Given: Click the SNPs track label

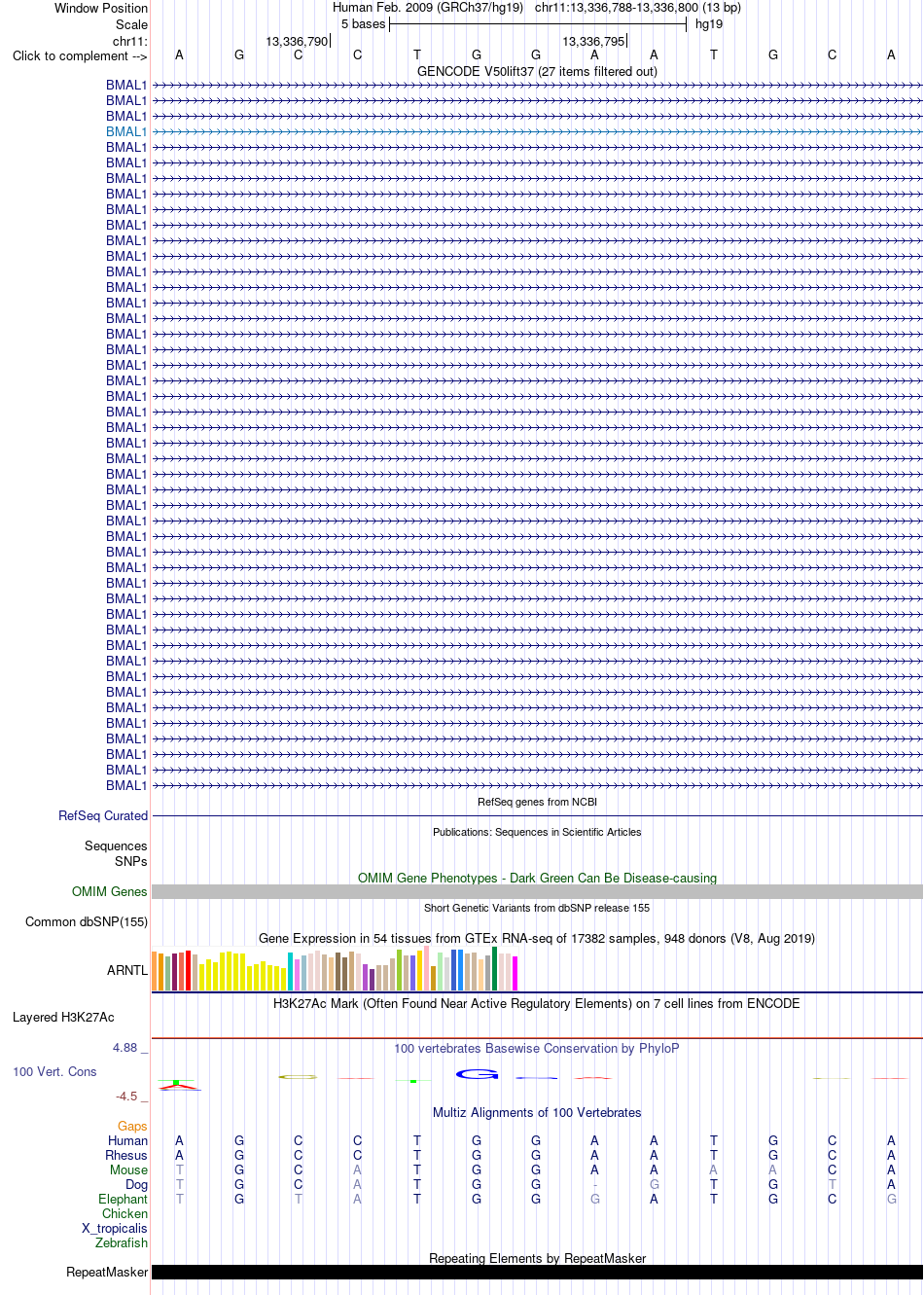Looking at the screenshot, I should coord(131,861).
